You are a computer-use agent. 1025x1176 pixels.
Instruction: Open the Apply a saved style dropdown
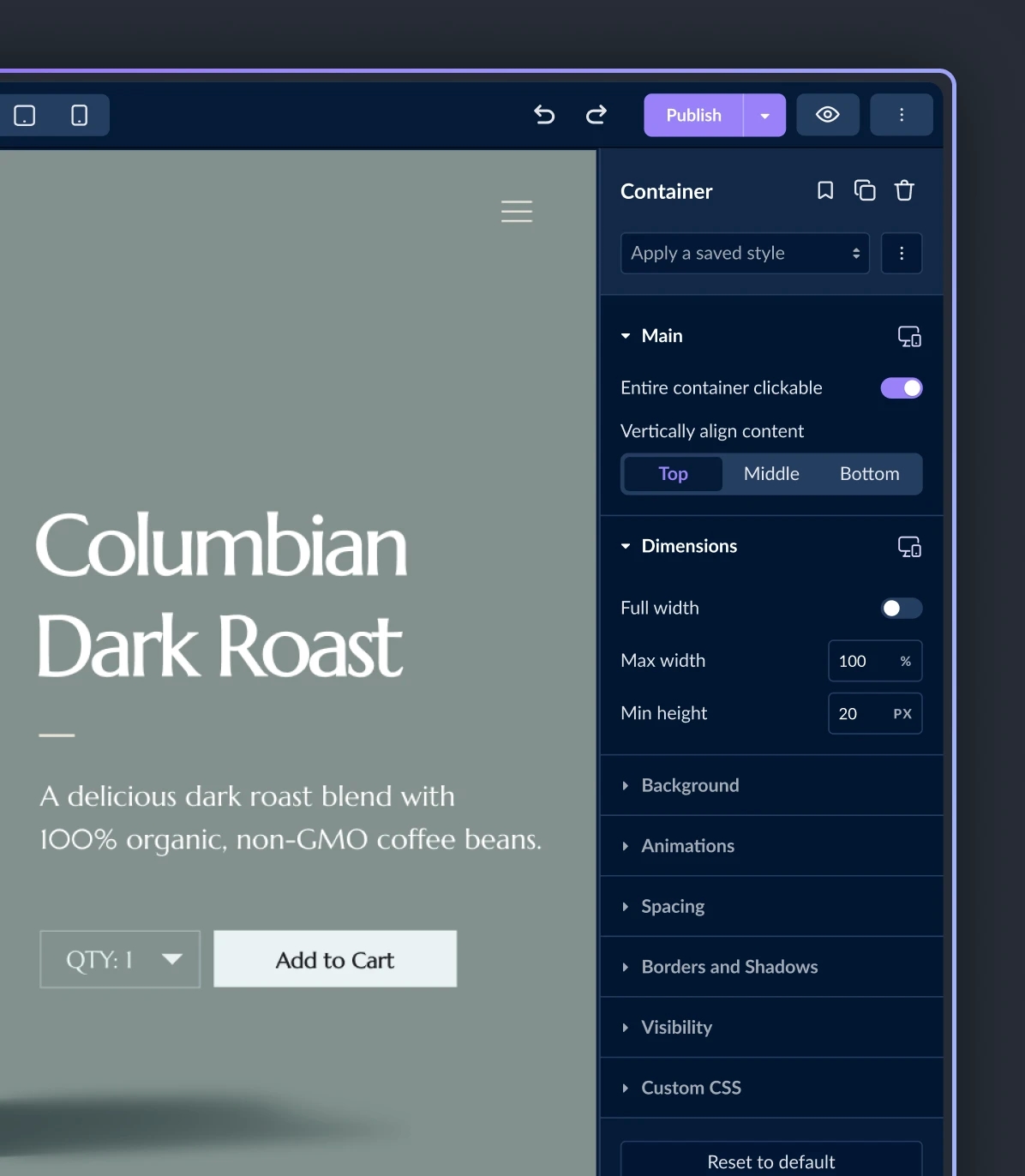coord(745,254)
